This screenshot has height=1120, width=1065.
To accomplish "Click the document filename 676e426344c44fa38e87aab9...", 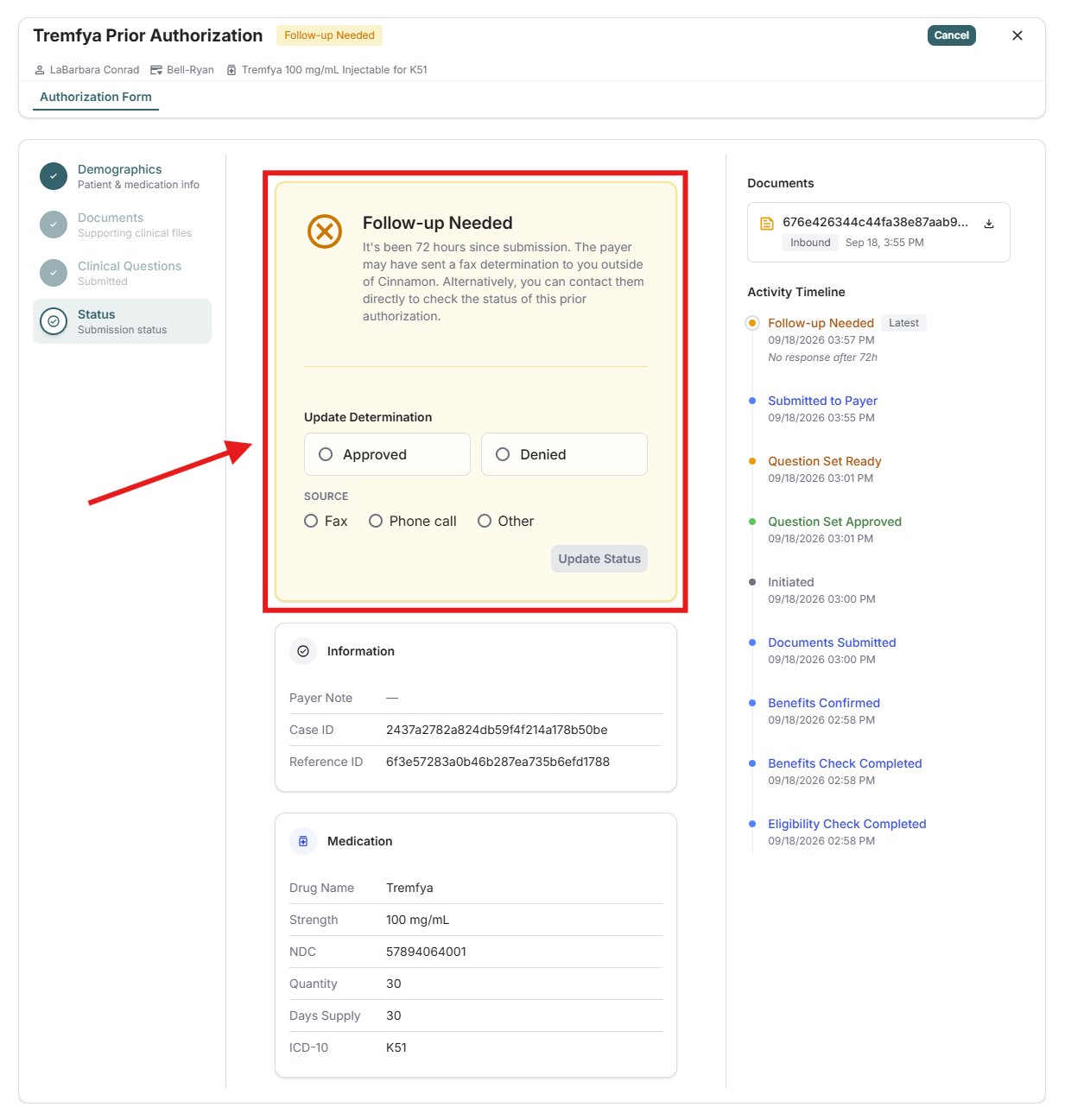I will (x=875, y=222).
